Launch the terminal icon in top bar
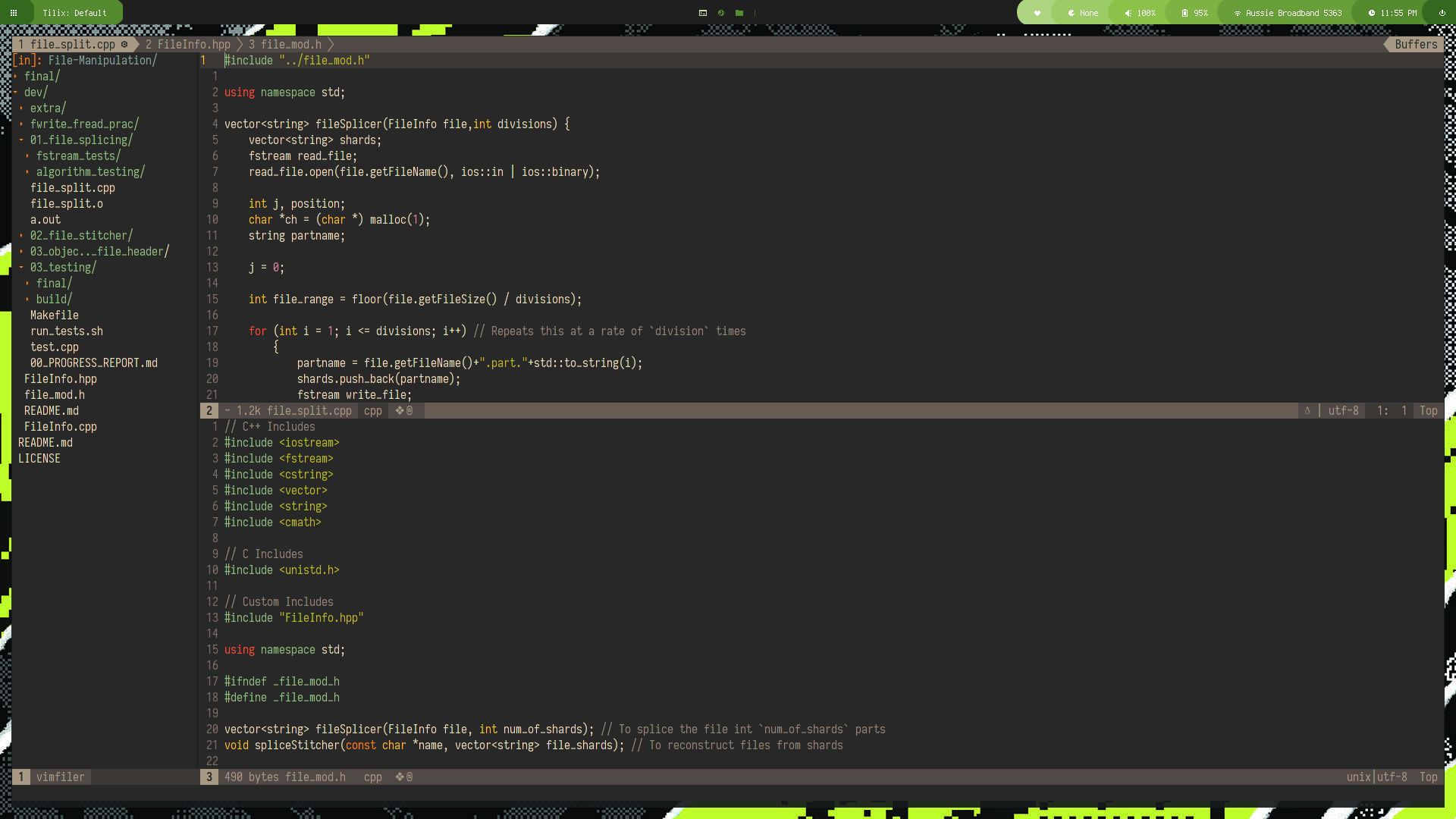The height and width of the screenshot is (819, 1456). pos(703,13)
